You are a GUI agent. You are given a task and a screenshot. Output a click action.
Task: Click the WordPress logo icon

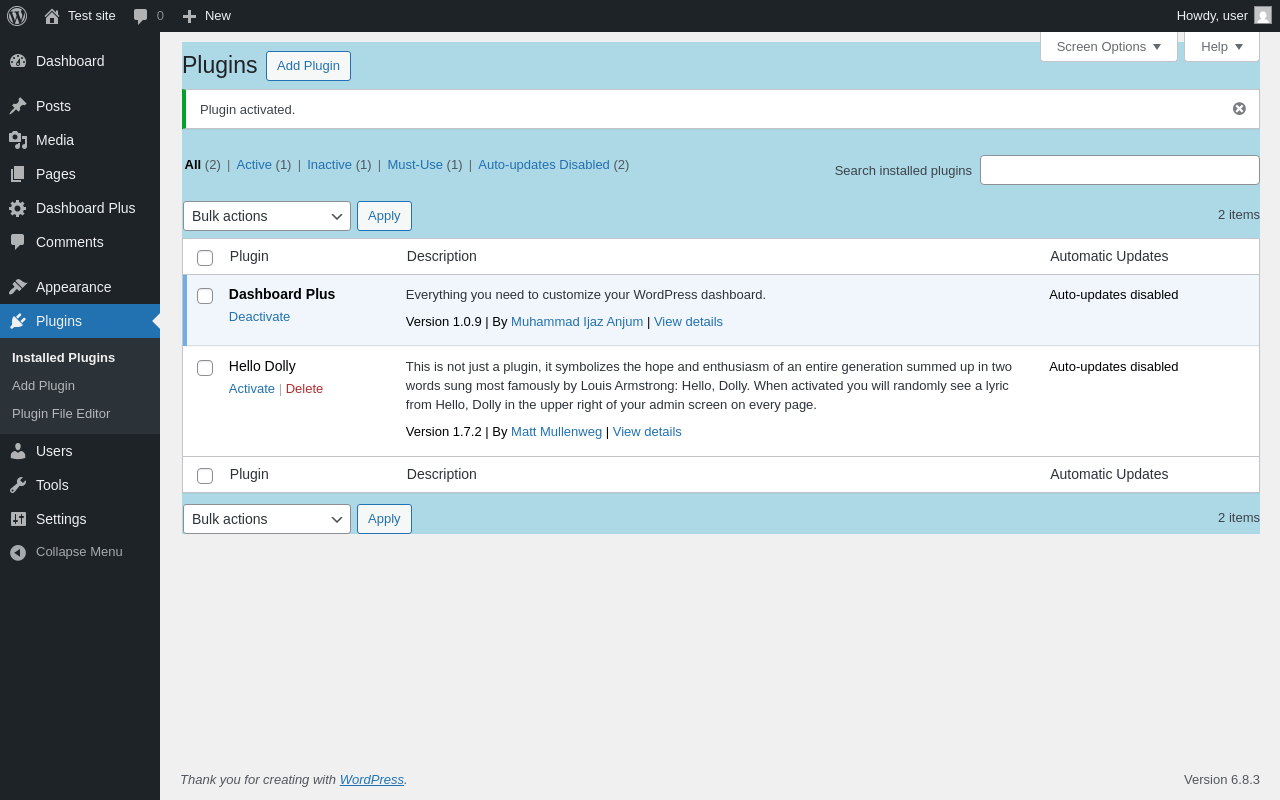pyautogui.click(x=17, y=16)
